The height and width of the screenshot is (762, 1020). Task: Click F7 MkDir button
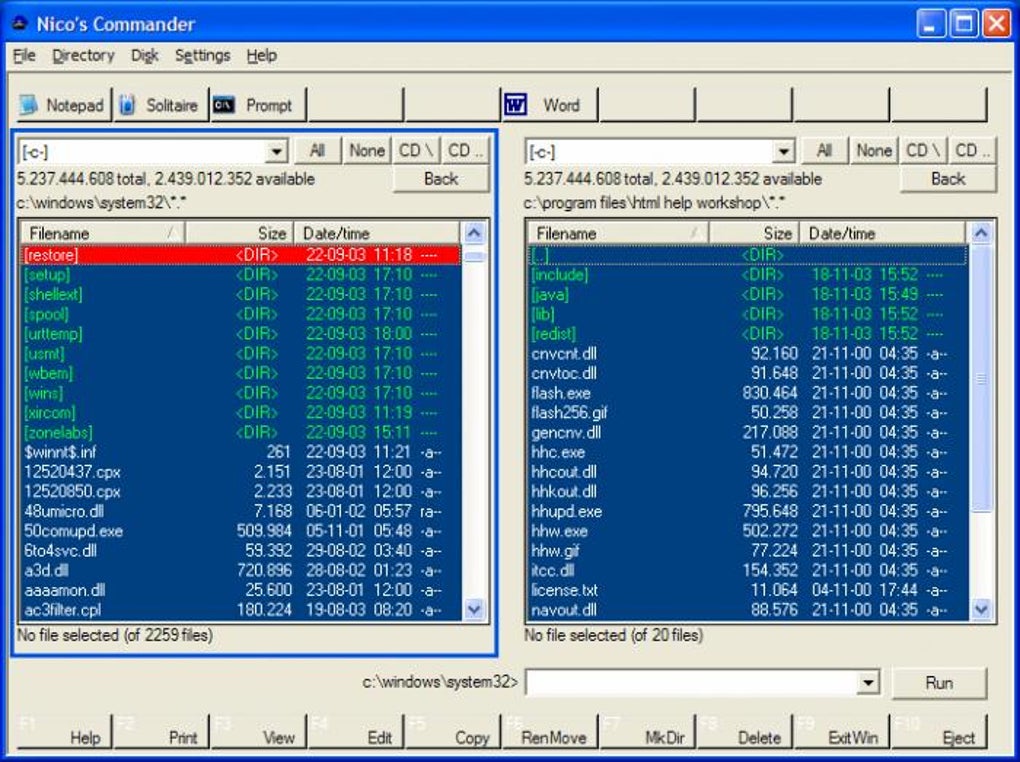pos(647,731)
